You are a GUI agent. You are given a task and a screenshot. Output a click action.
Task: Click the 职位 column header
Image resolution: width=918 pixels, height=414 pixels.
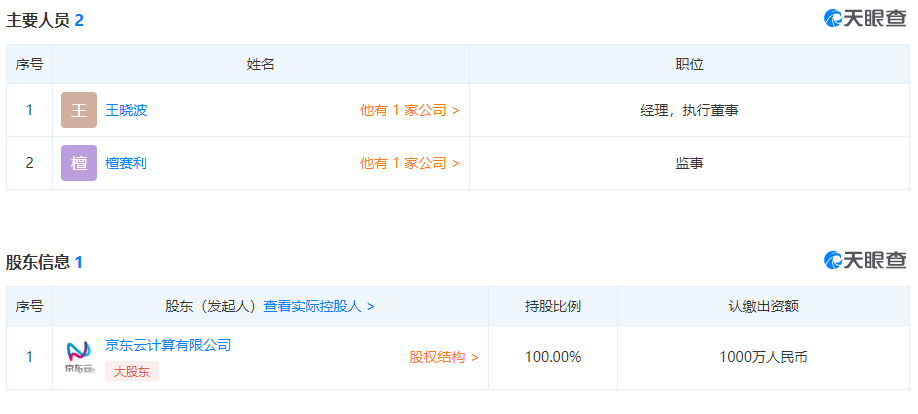[689, 64]
